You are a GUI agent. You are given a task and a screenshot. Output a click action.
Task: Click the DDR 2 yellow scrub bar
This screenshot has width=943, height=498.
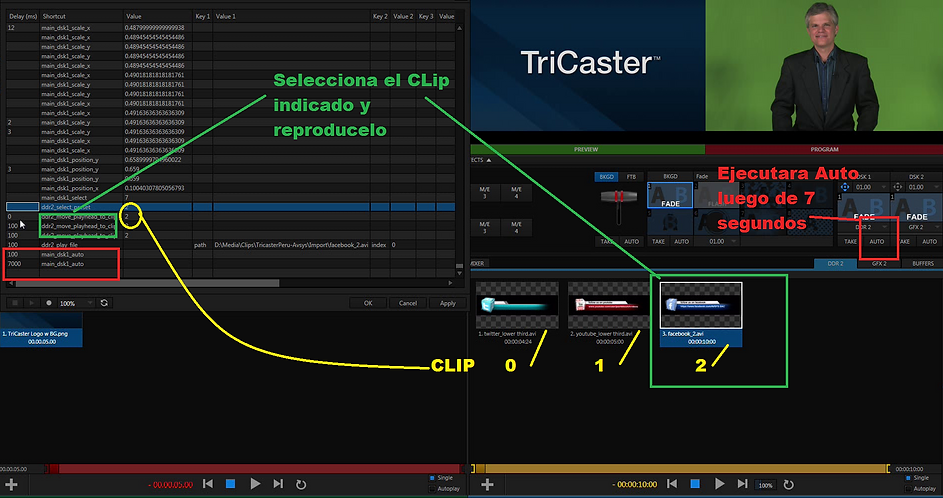tap(683, 468)
